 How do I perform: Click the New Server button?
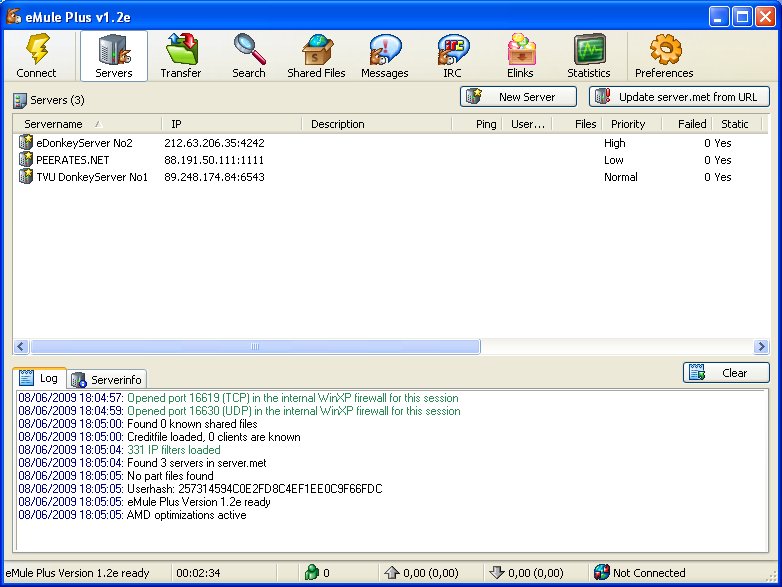518,97
